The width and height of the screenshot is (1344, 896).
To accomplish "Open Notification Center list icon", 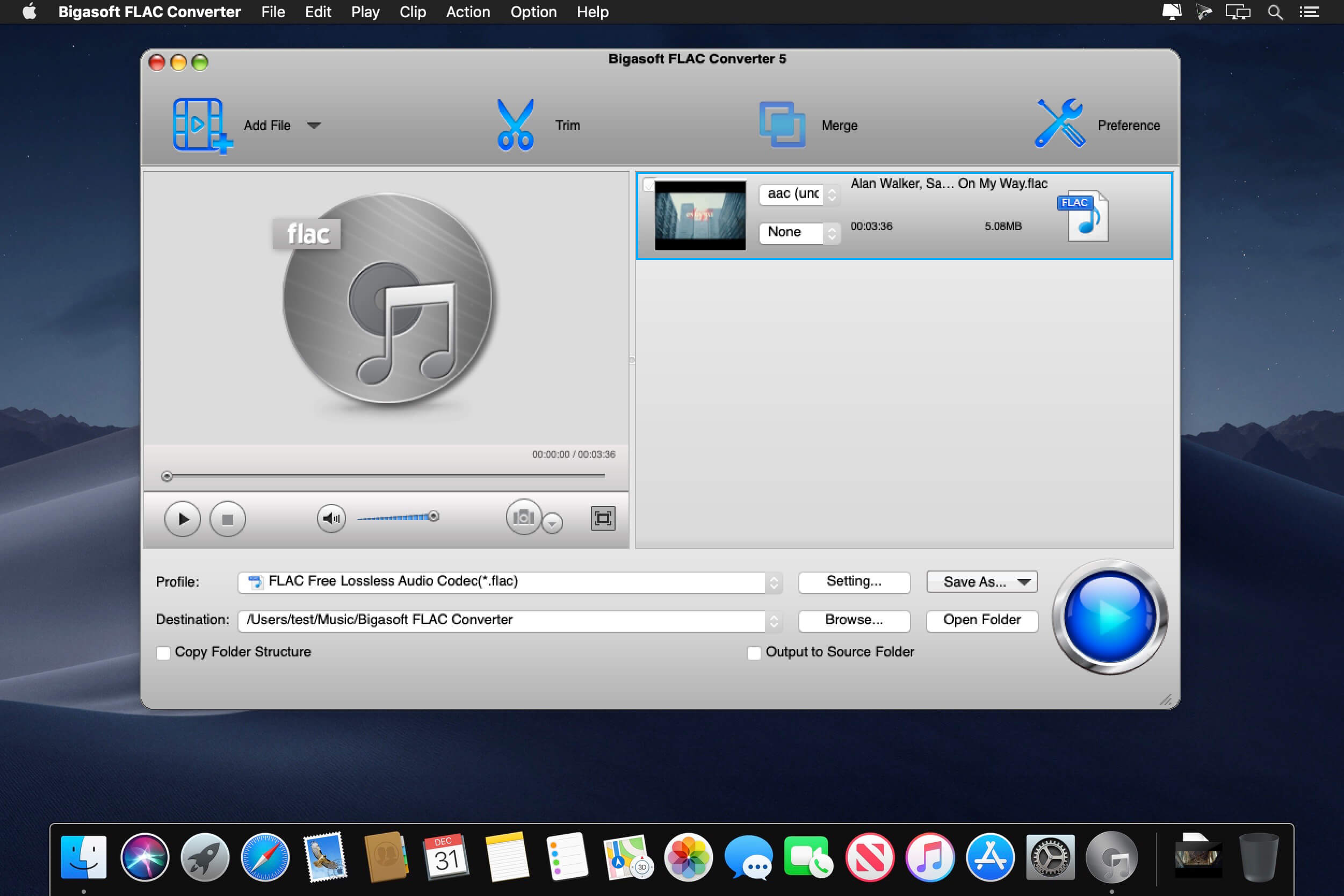I will tap(1309, 12).
